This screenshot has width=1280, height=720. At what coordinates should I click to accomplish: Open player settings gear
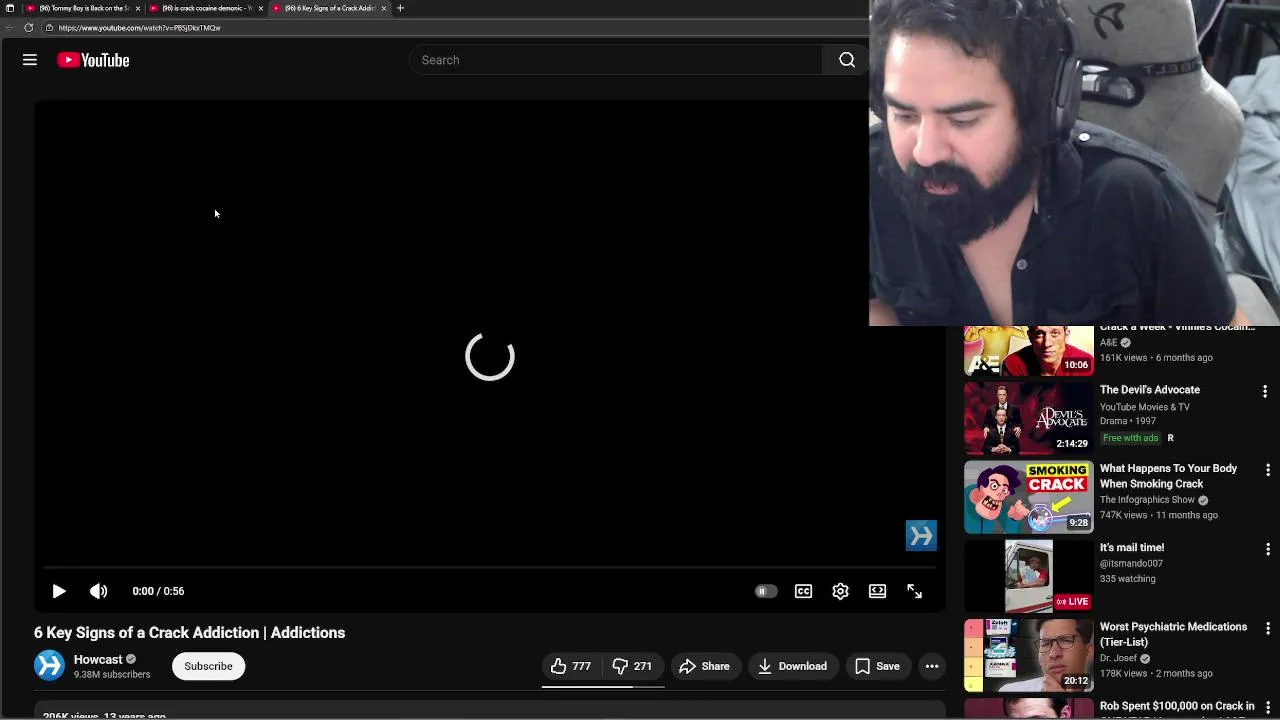840,591
